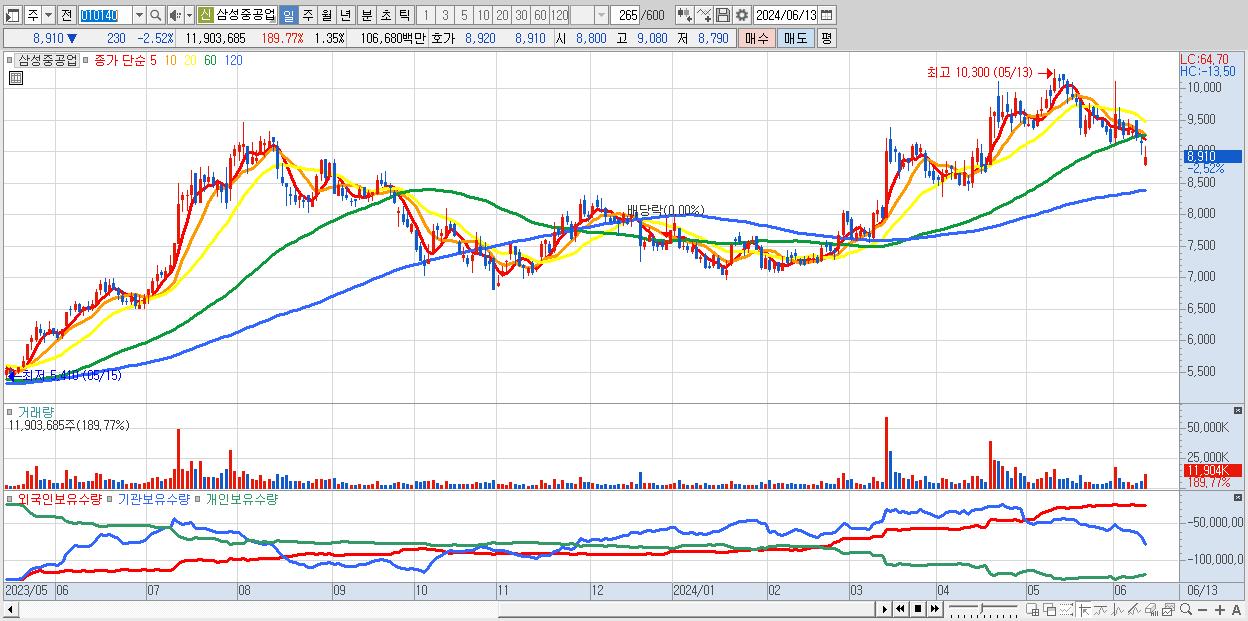Screen dimensions: 1248x621
Task: Click the green '신' badge icon
Action: coord(205,16)
